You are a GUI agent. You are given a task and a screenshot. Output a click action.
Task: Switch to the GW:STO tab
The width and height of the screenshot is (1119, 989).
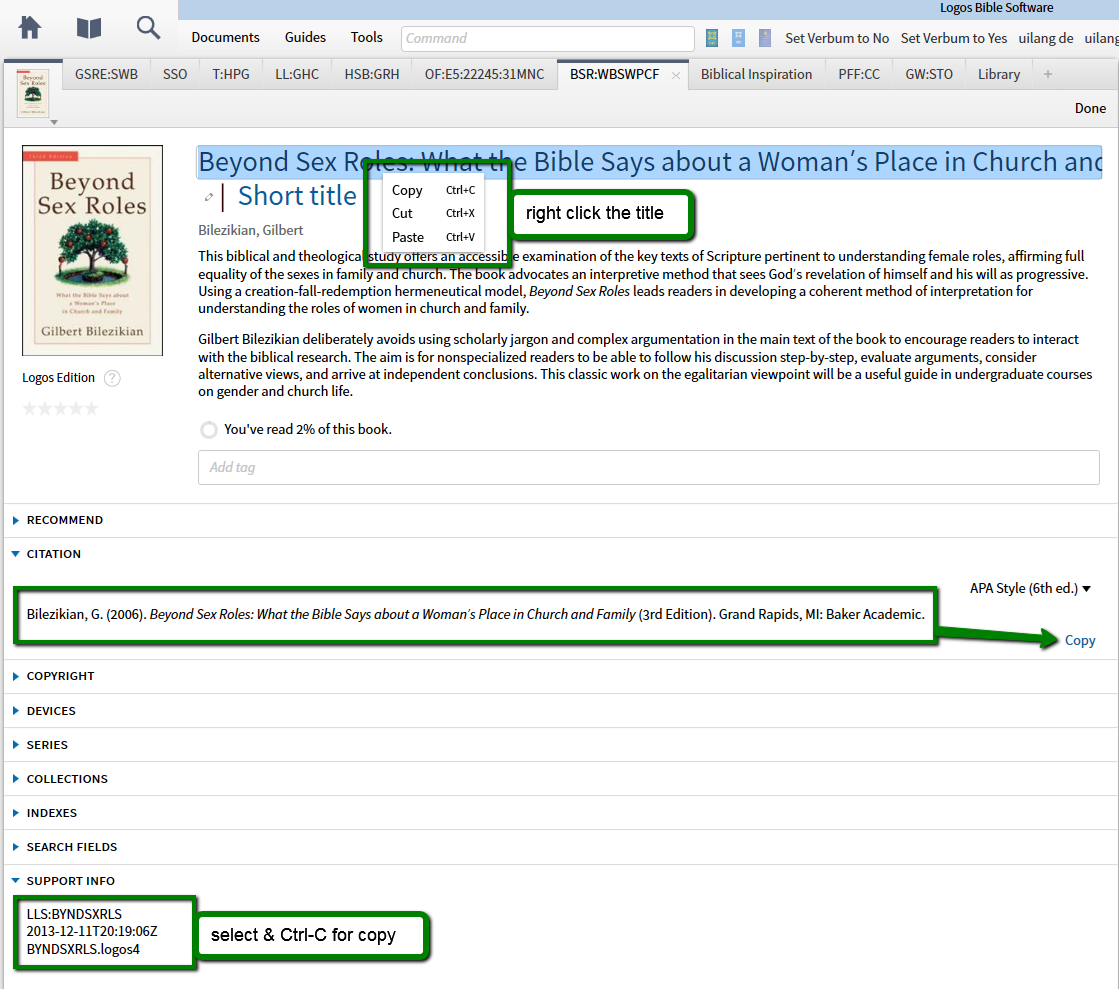click(929, 74)
